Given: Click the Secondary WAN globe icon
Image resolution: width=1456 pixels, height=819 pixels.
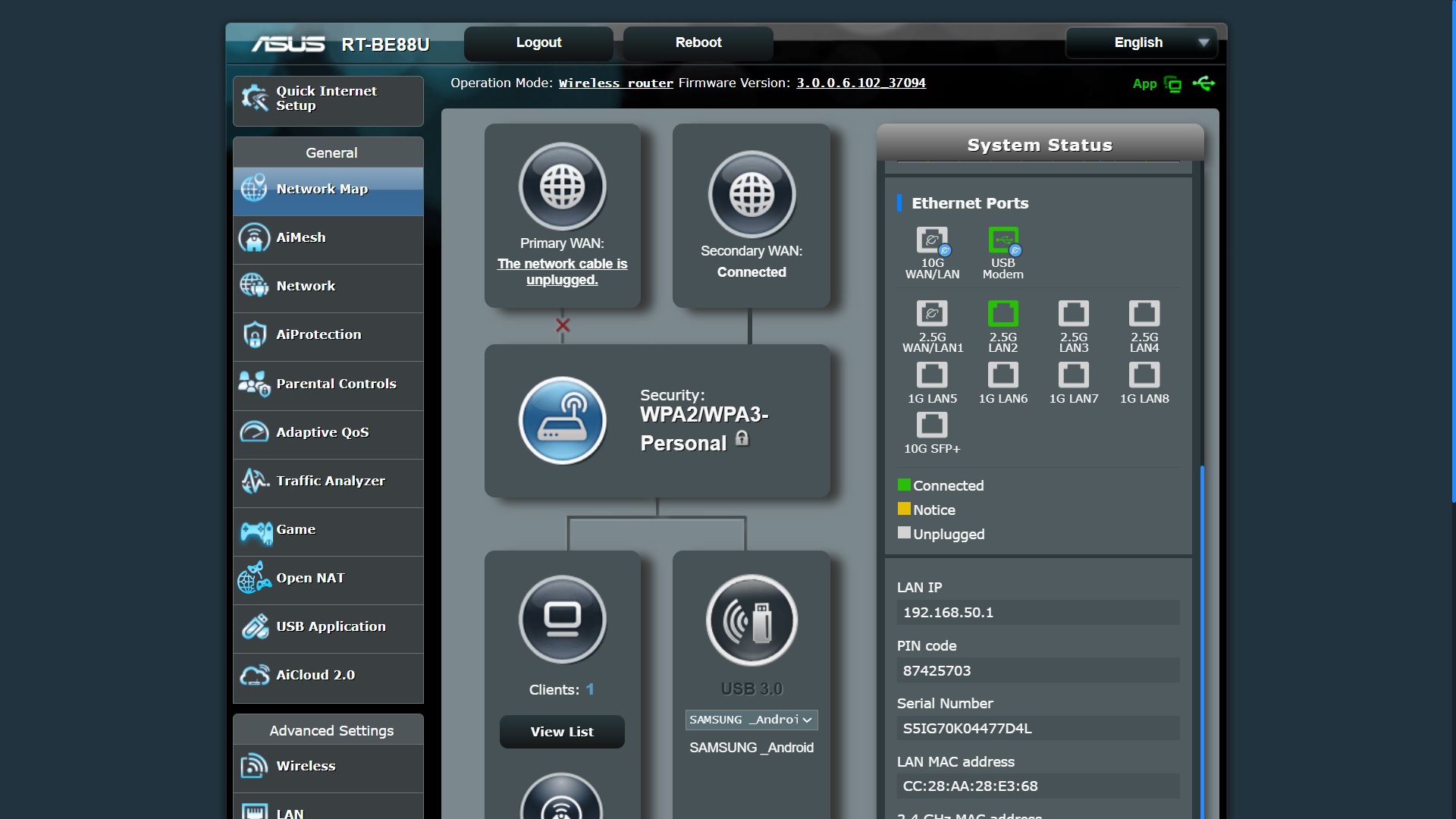Looking at the screenshot, I should tap(751, 195).
